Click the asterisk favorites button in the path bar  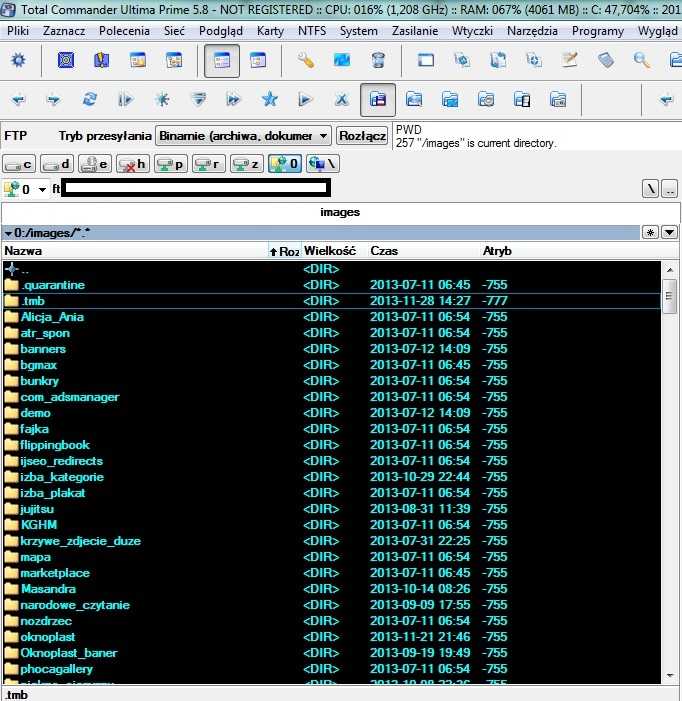pyautogui.click(x=650, y=232)
